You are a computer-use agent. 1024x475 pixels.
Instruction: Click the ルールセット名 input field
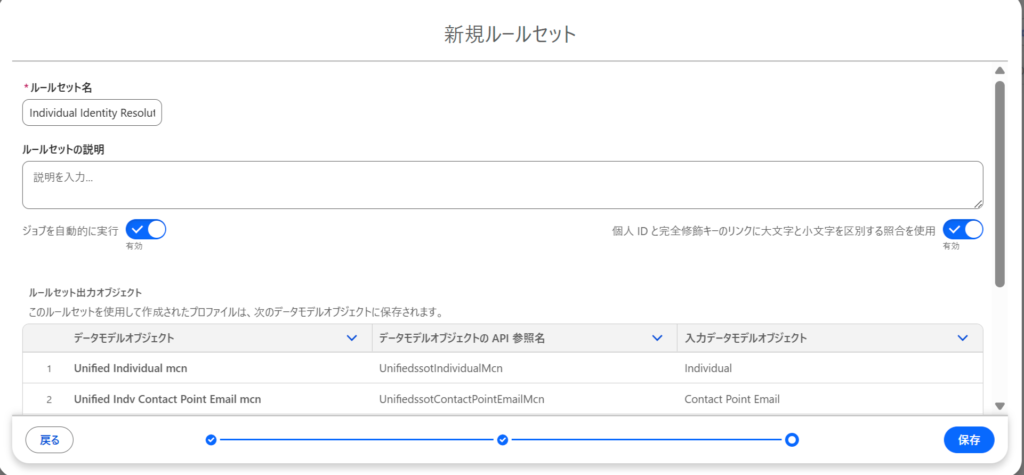click(92, 113)
